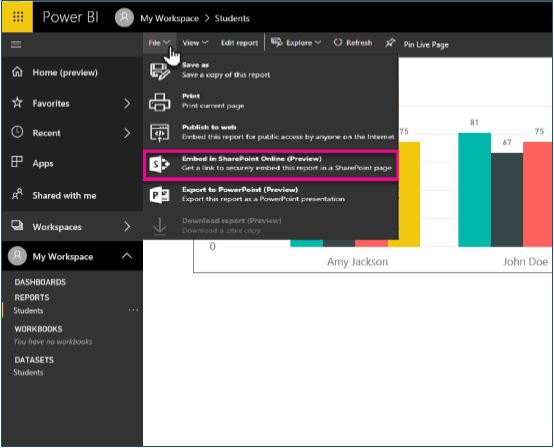Click the Power BI logo text
This screenshot has height=448, width=554.
[x=70, y=17]
